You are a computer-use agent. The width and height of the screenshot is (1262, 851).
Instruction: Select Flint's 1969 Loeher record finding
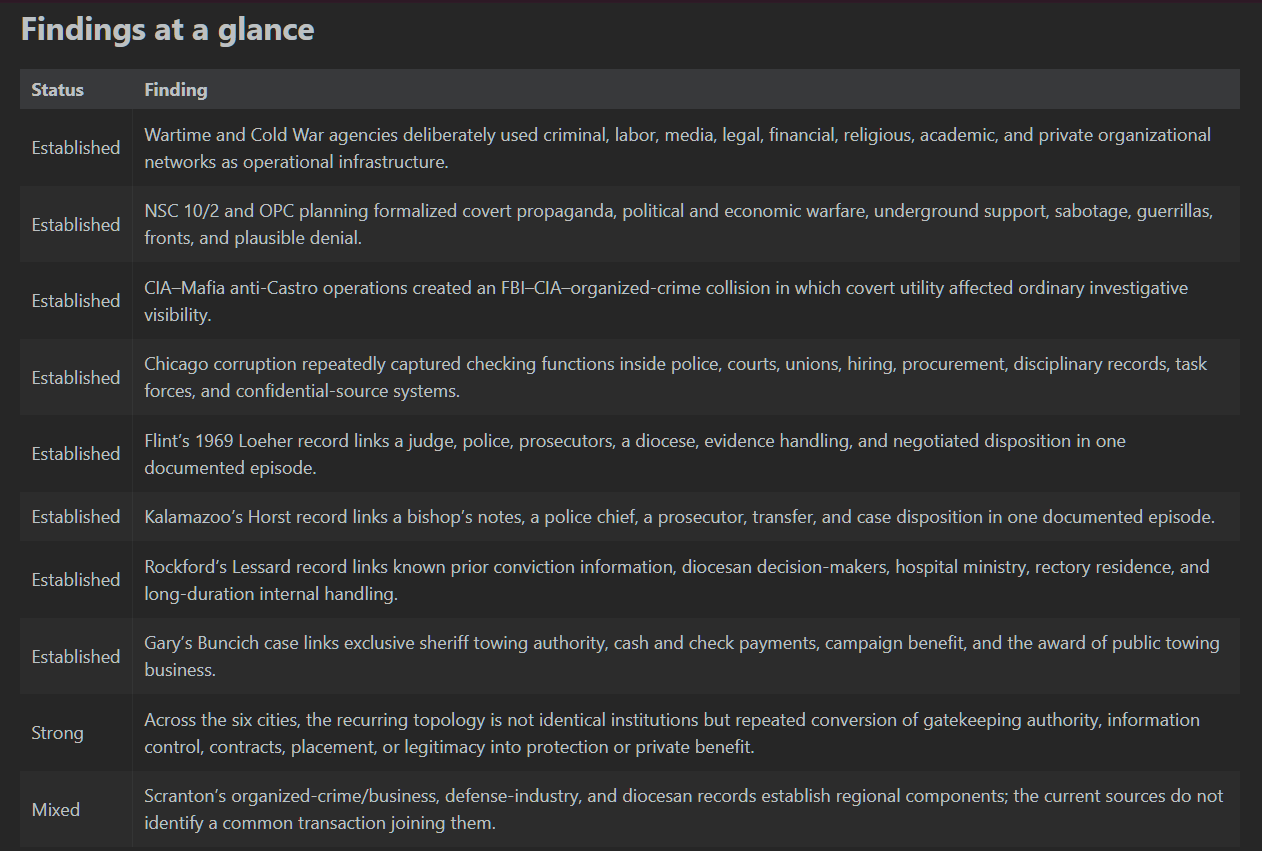635,454
